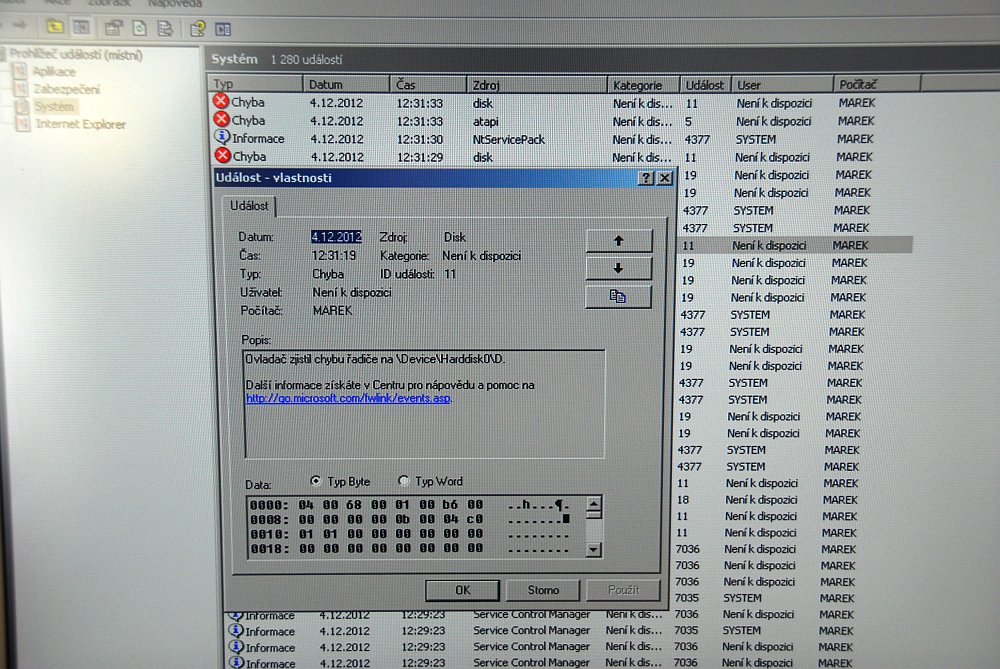Click the highlighted event 11 row

[794, 245]
